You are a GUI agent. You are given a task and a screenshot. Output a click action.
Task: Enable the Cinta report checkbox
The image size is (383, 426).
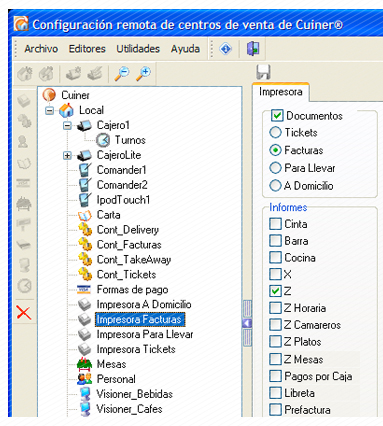click(275, 224)
